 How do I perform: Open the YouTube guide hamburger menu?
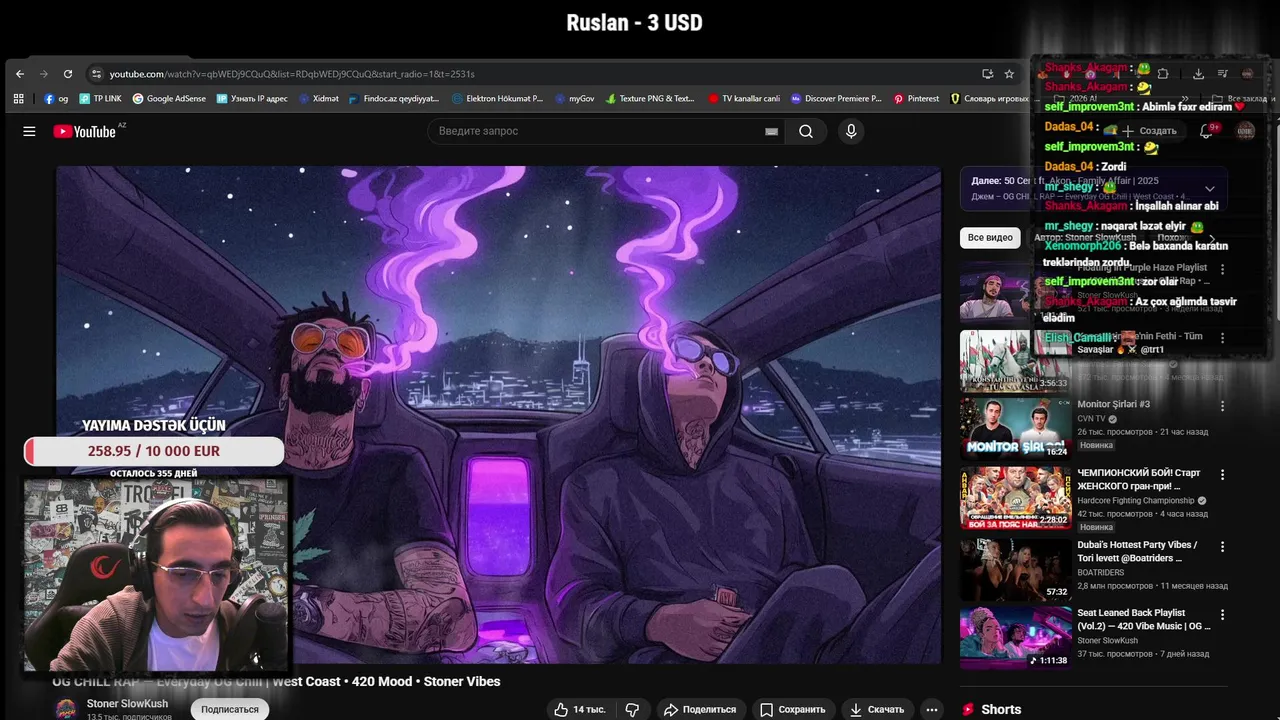(x=29, y=131)
